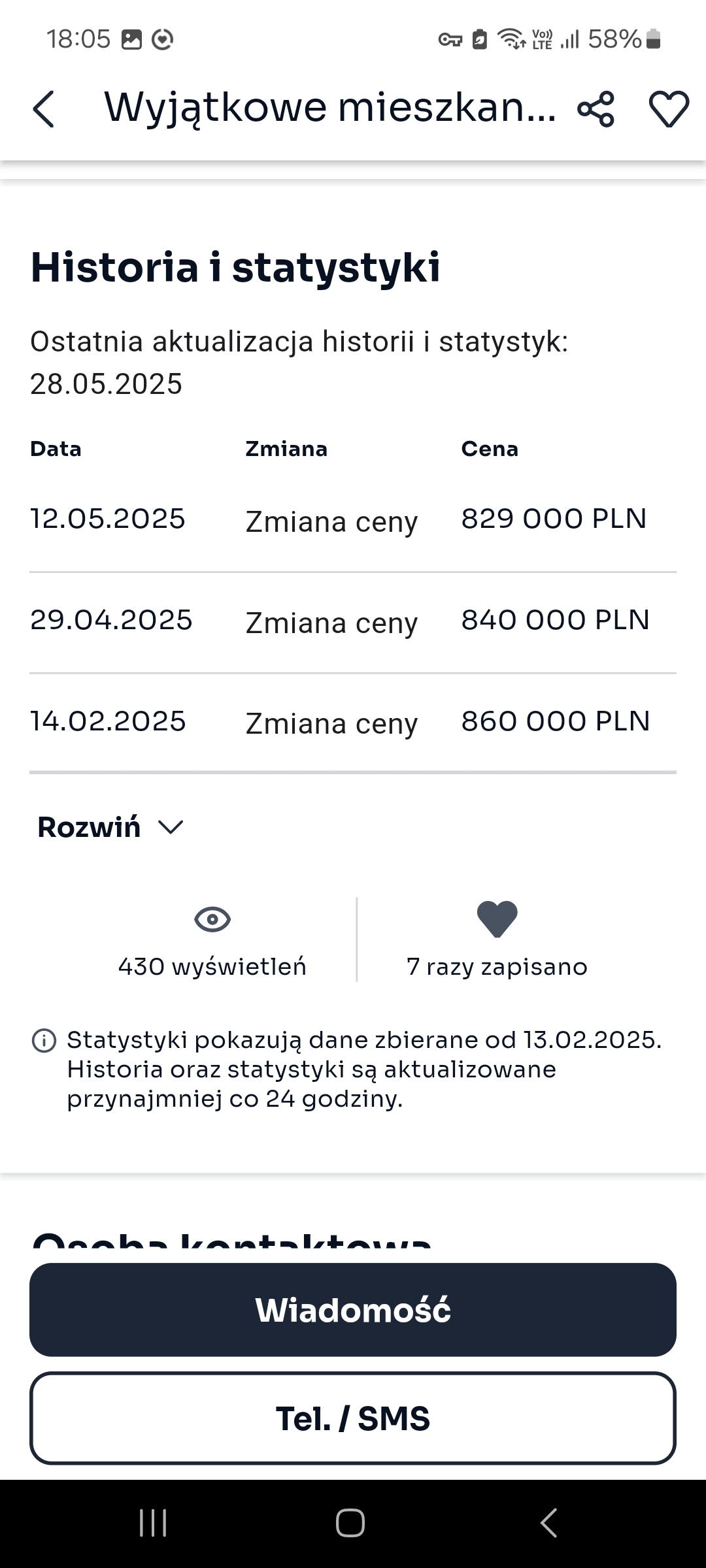Open the share listing icon
Image resolution: width=706 pixels, height=1568 pixels.
click(596, 108)
